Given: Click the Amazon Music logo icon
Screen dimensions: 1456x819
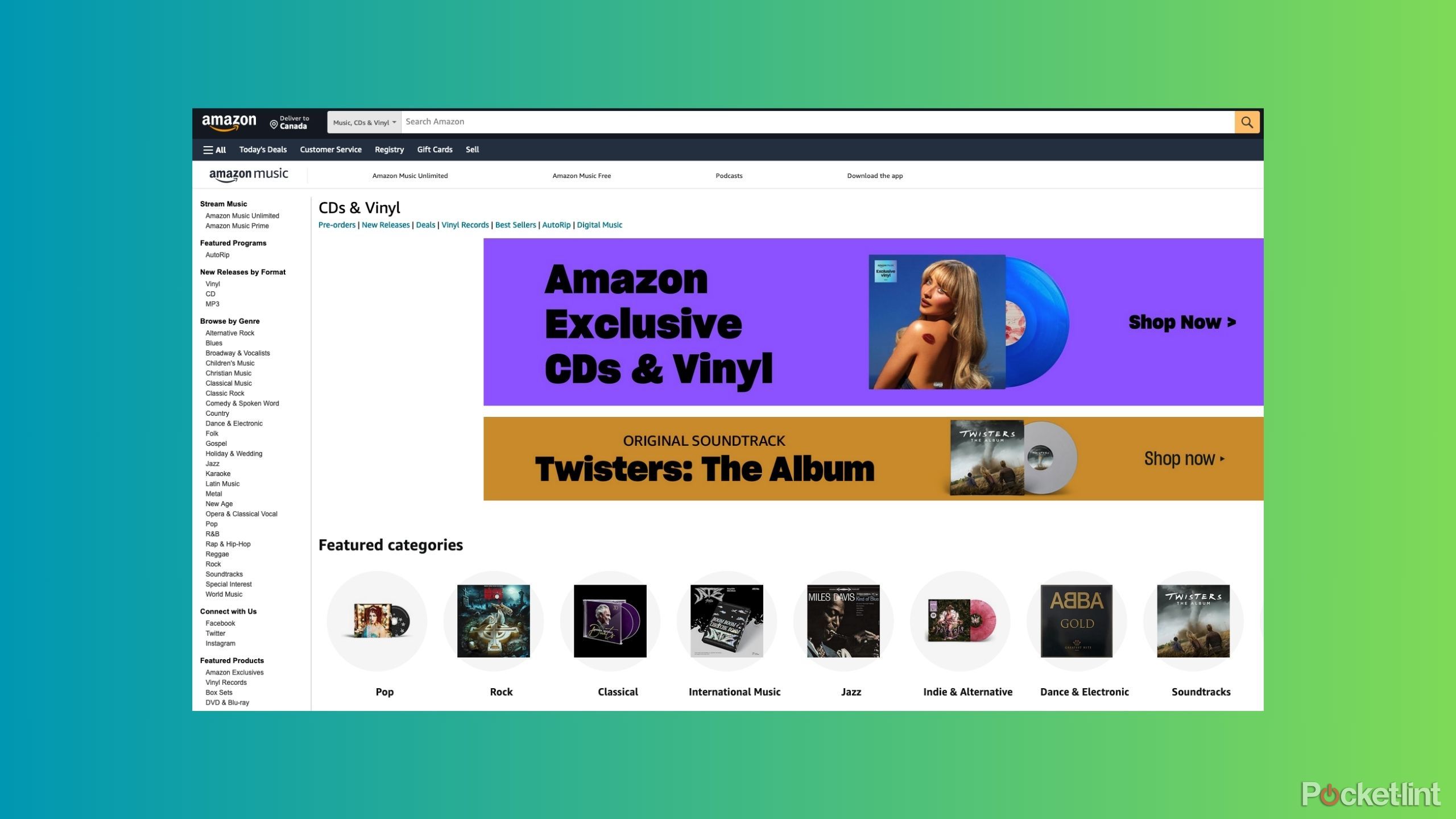Looking at the screenshot, I should pyautogui.click(x=248, y=175).
